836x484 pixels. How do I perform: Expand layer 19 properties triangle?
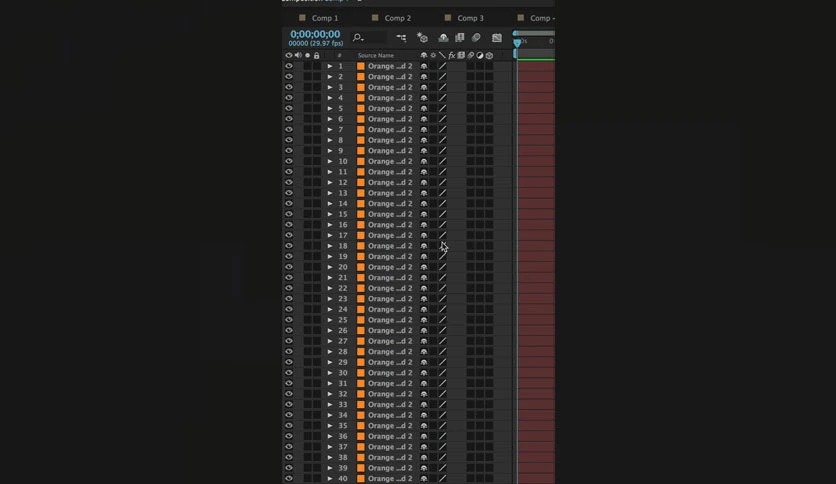(329, 256)
